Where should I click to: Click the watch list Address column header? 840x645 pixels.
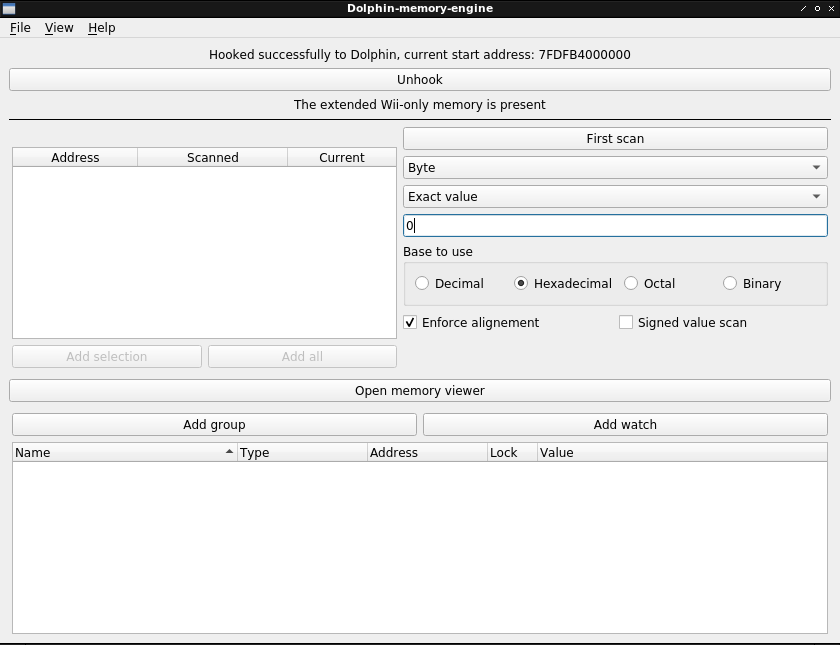pyautogui.click(x=428, y=453)
